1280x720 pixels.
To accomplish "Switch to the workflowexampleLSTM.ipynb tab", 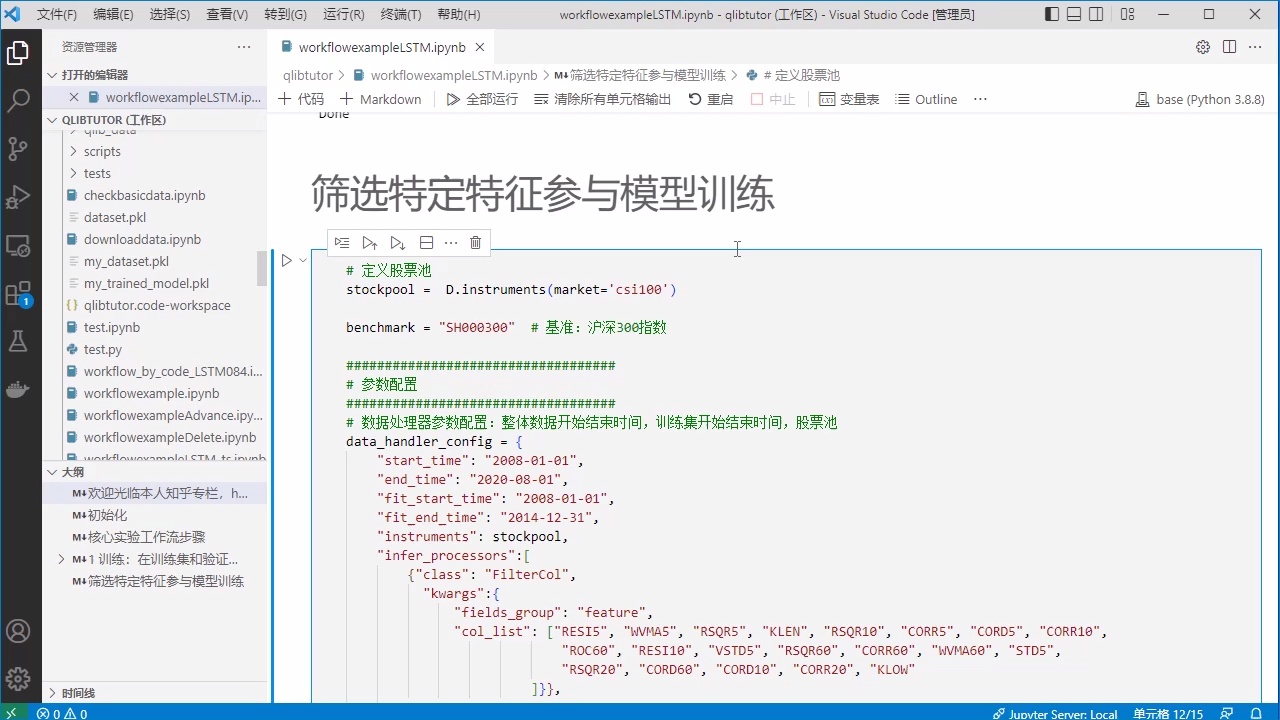I will [383, 47].
